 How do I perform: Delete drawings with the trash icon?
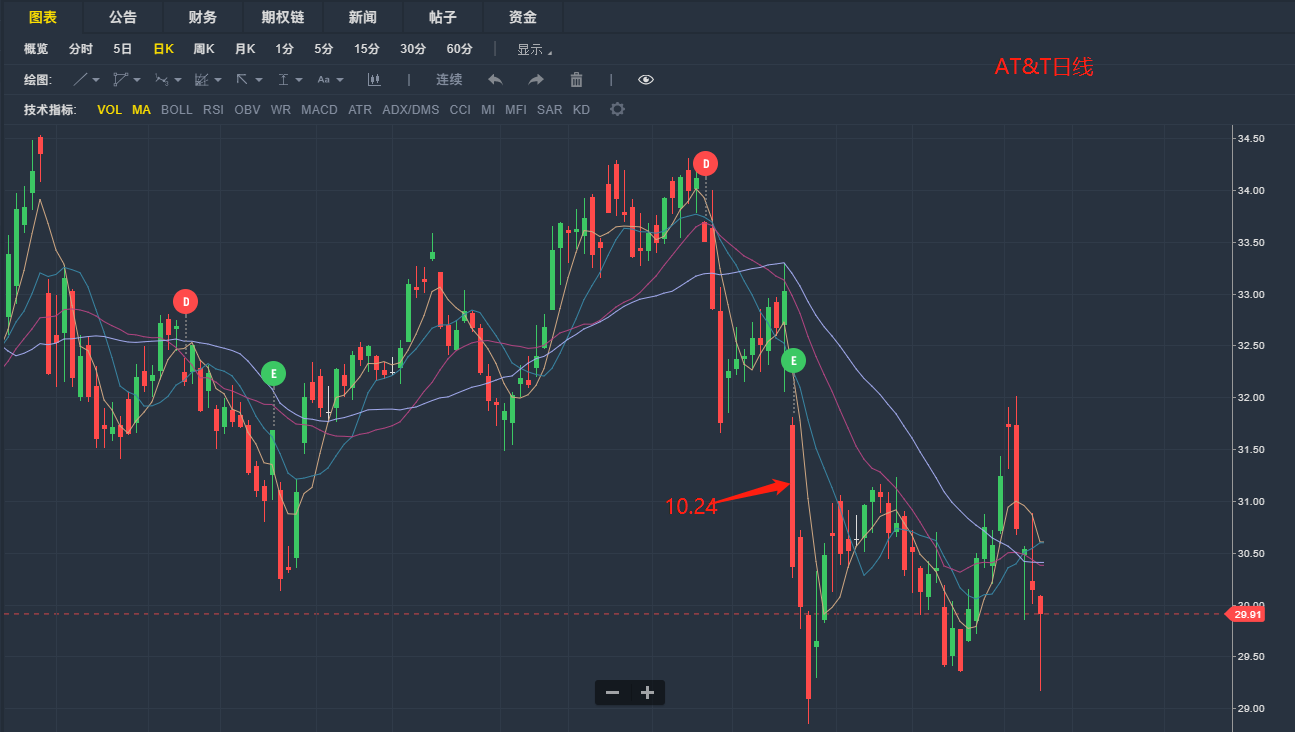point(576,80)
